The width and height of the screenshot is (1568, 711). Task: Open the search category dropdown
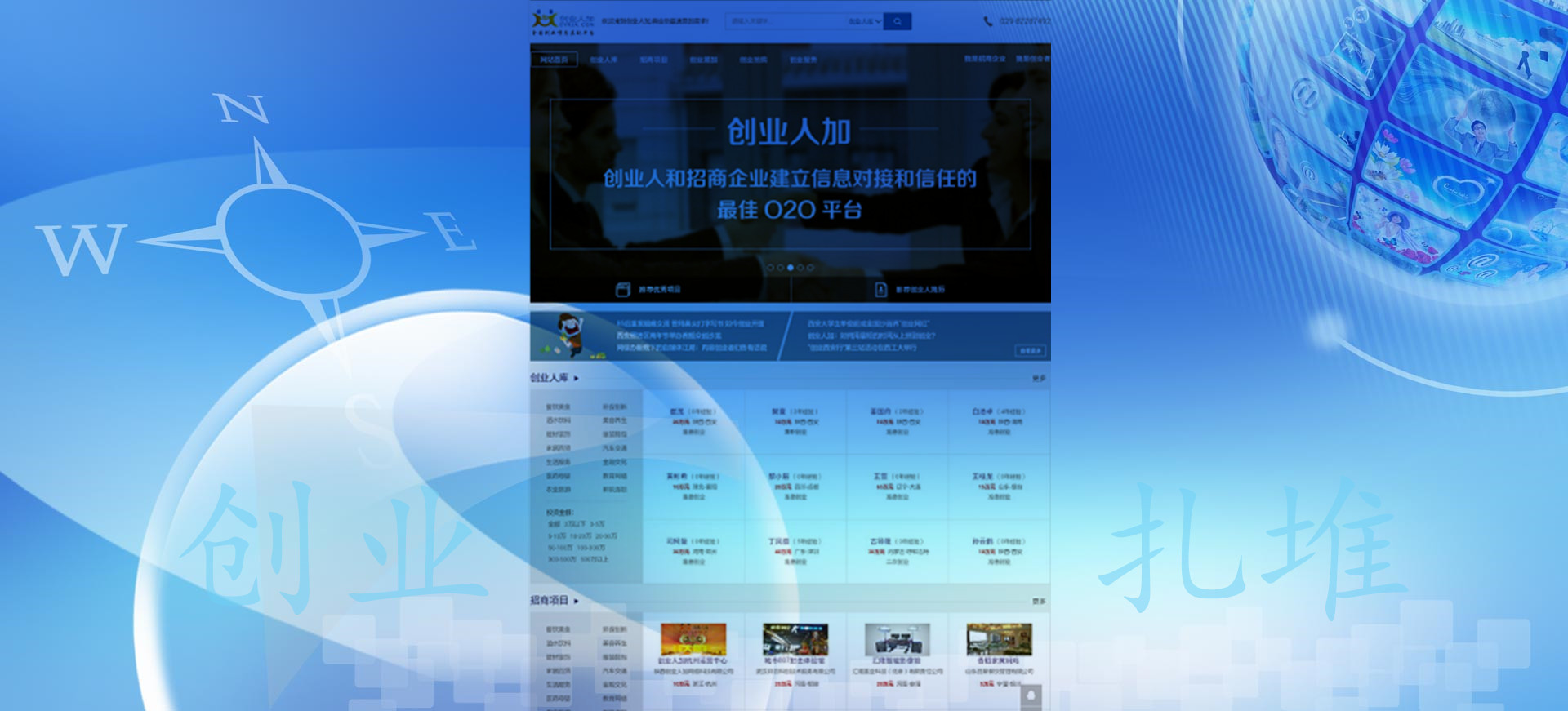(x=864, y=21)
